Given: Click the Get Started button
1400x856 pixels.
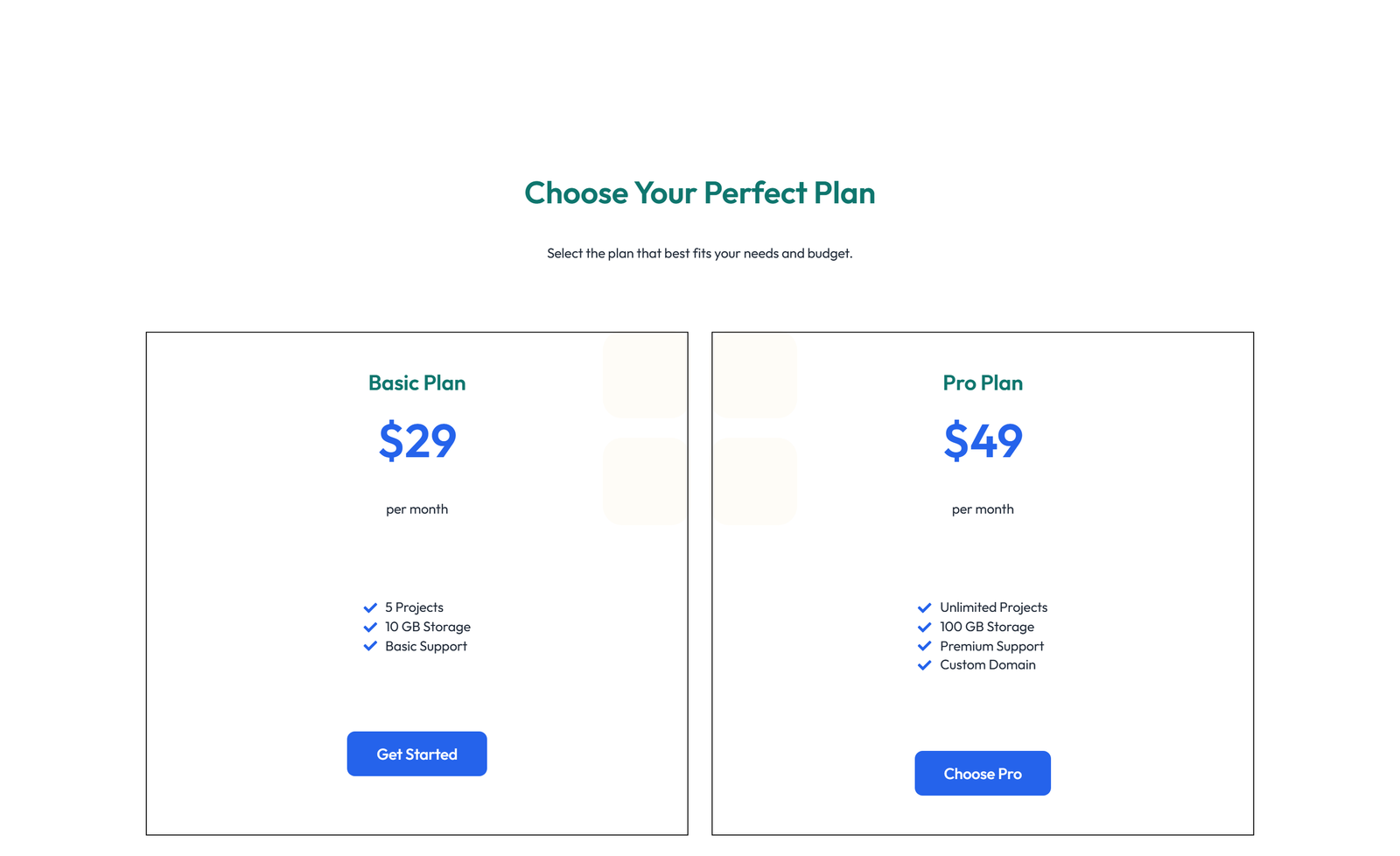Looking at the screenshot, I should (416, 754).
